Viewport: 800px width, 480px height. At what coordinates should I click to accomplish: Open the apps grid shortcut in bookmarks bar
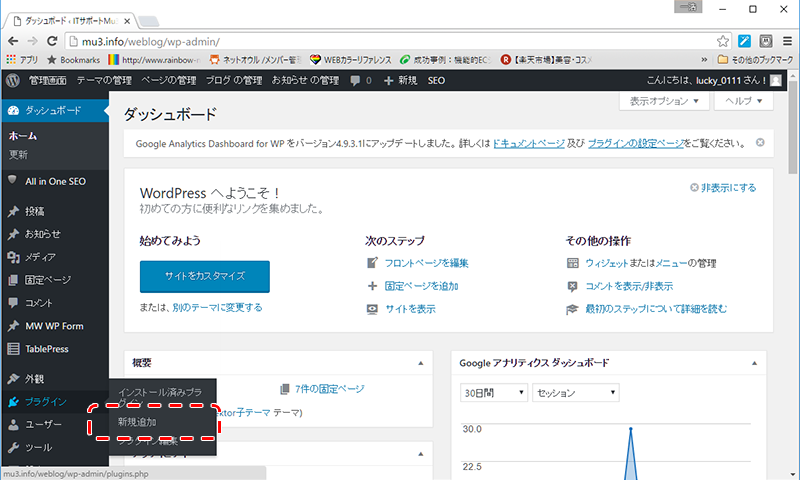11,60
